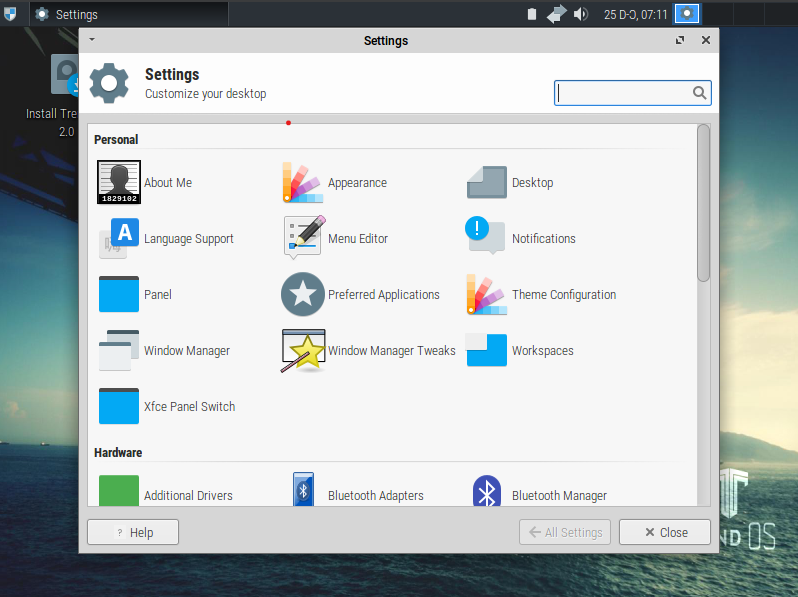798x597 pixels.
Task: Click the settings list vertical scrollbar
Action: point(703,200)
